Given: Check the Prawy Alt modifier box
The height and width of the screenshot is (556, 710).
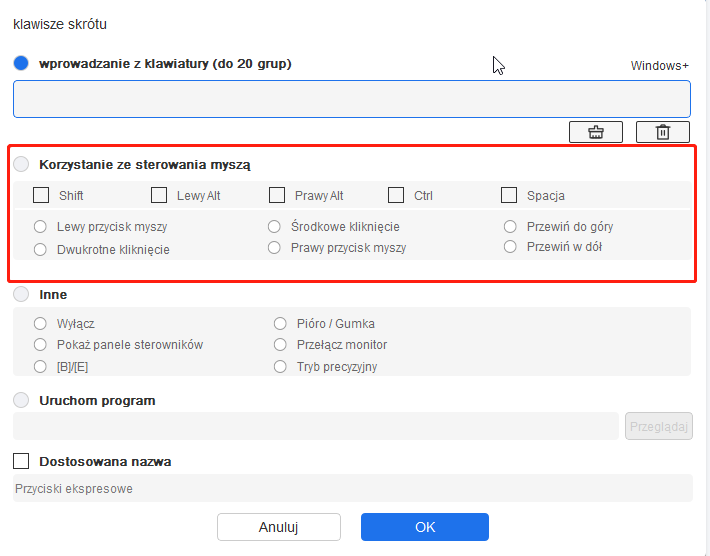Looking at the screenshot, I should point(277,195).
